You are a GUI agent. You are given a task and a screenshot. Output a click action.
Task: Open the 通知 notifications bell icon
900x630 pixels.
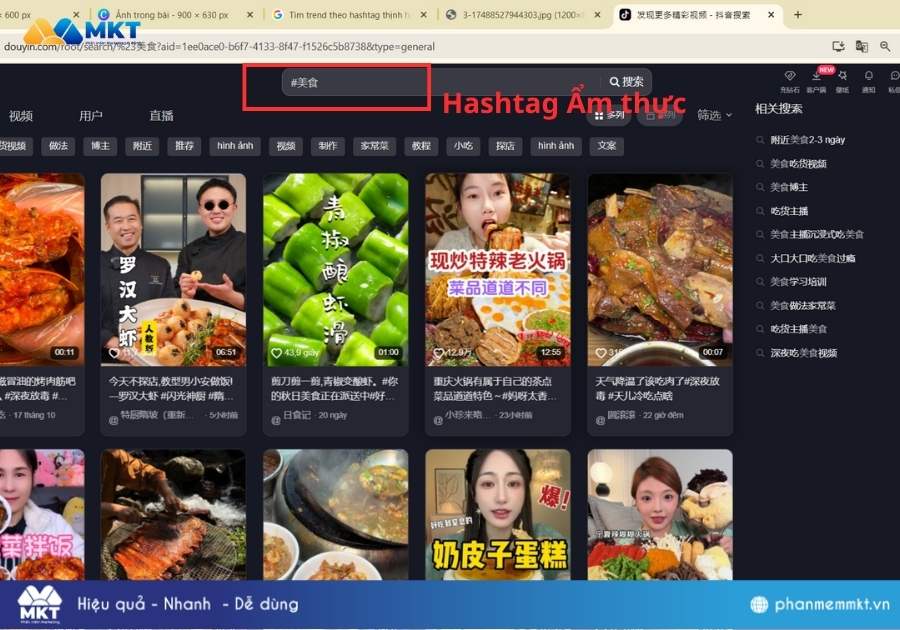click(868, 78)
